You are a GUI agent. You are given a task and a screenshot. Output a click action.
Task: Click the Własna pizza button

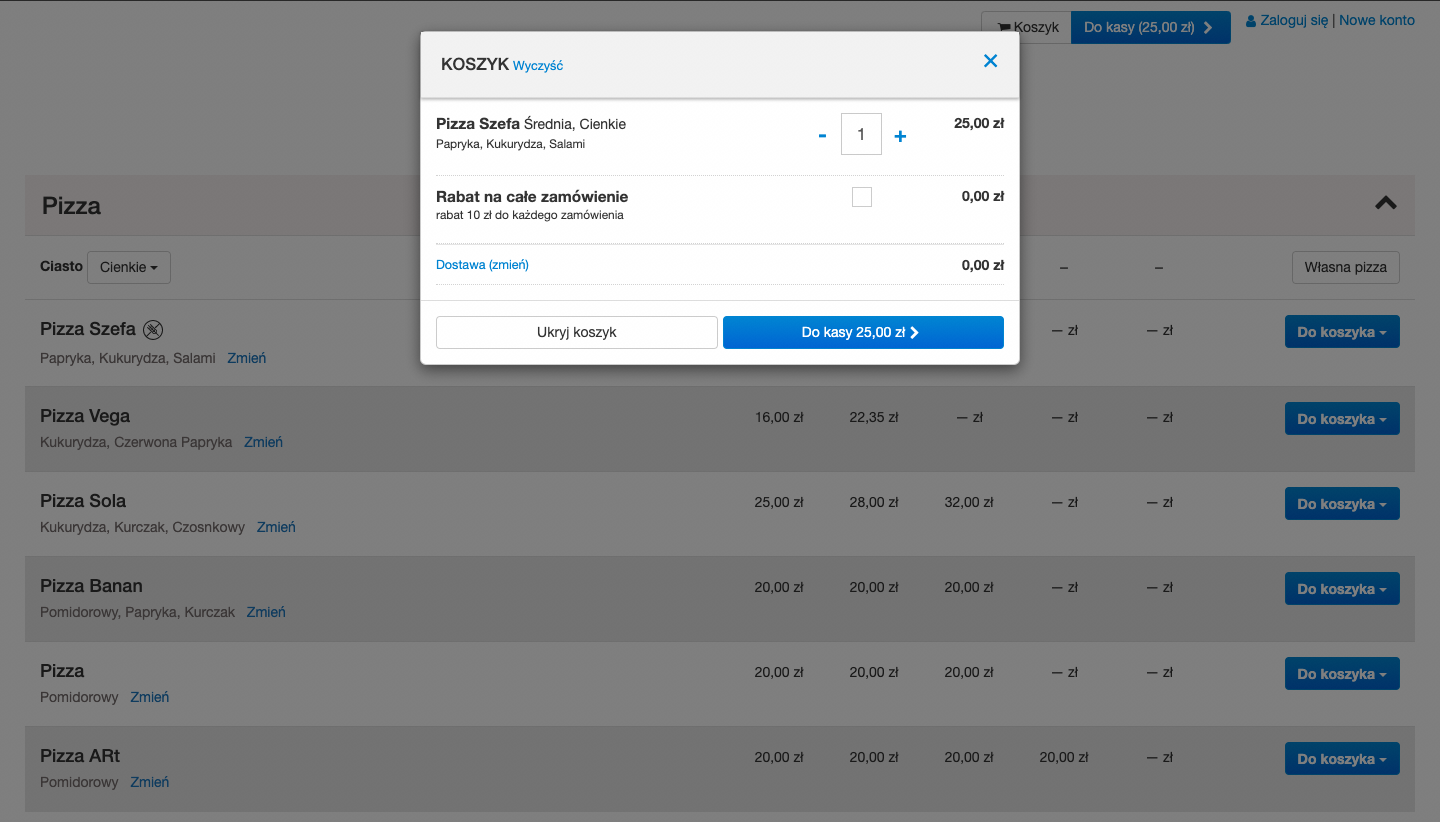tap(1345, 268)
